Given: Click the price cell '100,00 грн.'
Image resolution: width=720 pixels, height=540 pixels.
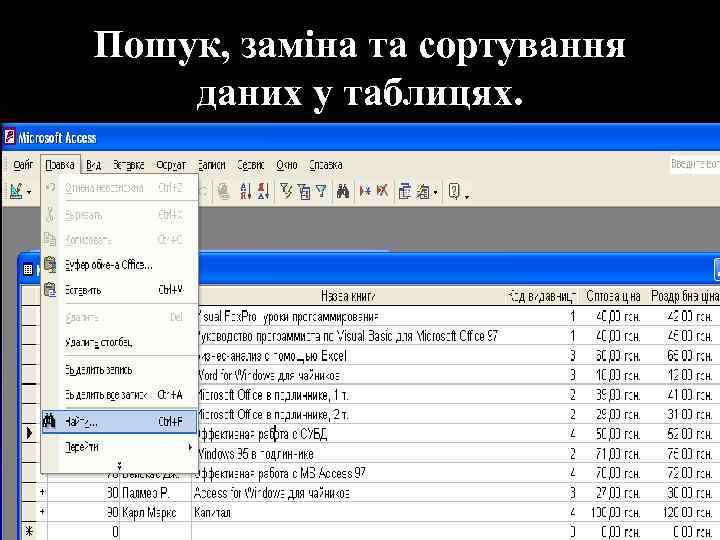Looking at the screenshot, I should coord(613,512).
